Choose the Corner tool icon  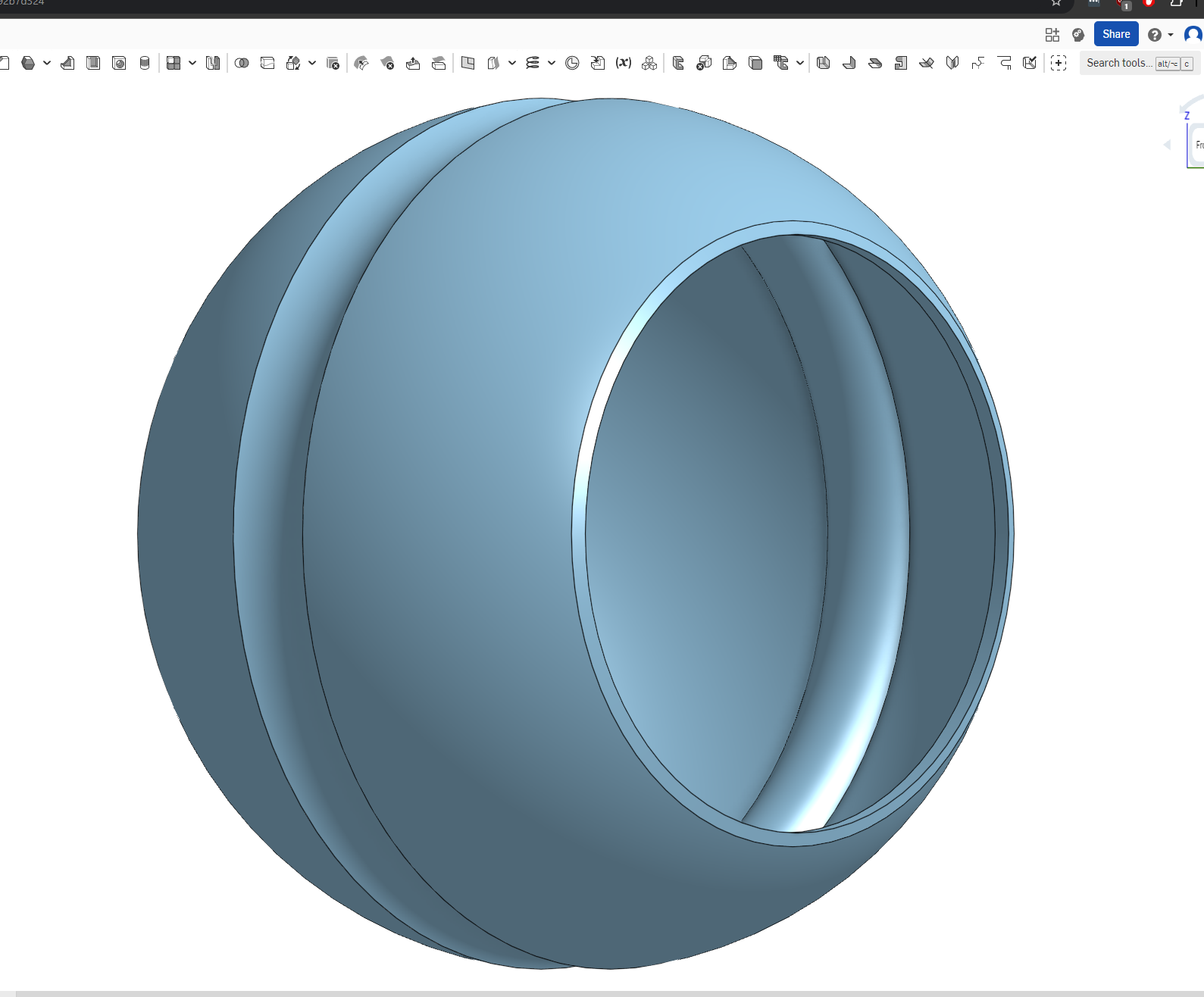978,63
